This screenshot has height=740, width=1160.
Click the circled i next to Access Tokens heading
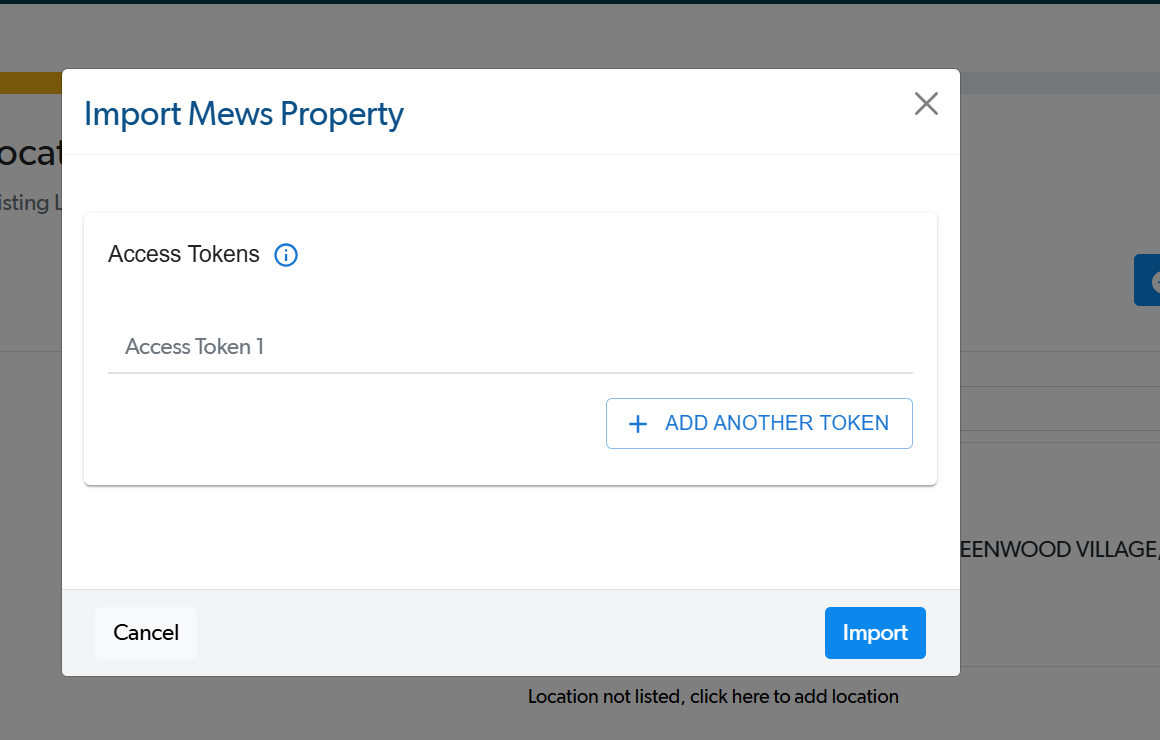[286, 255]
